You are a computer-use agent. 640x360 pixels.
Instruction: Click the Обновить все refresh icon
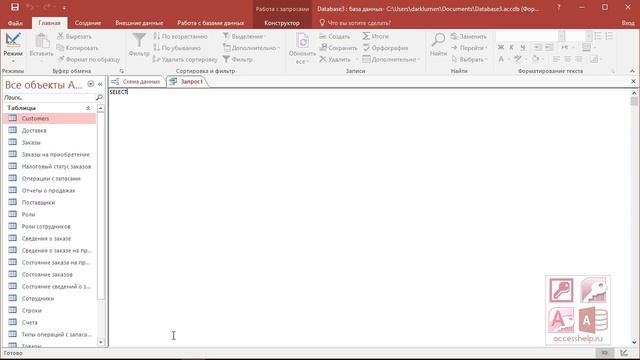tap(302, 41)
